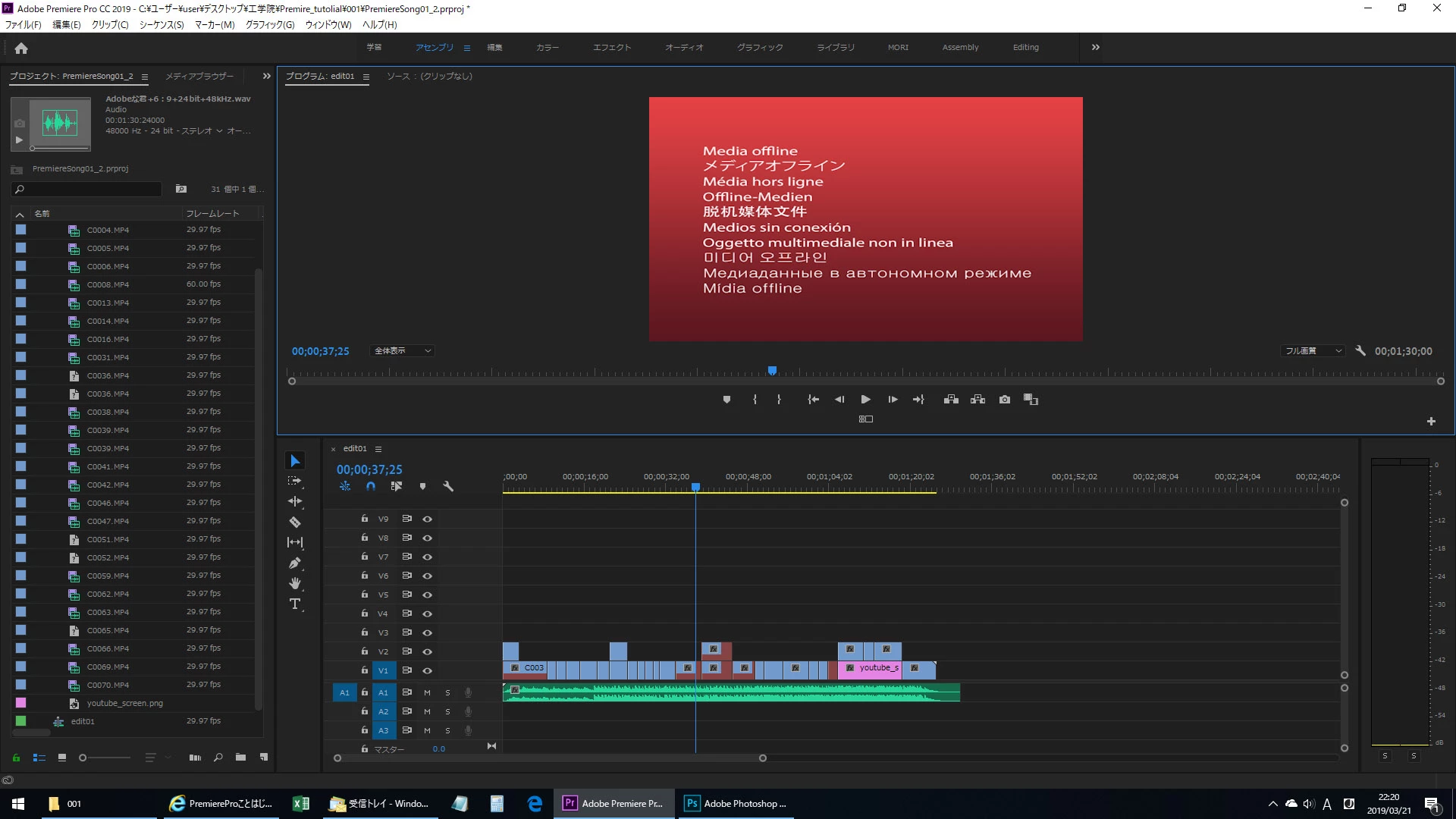Hide the V2 track with eye icon
This screenshot has width=1456, height=819.
pos(427,651)
